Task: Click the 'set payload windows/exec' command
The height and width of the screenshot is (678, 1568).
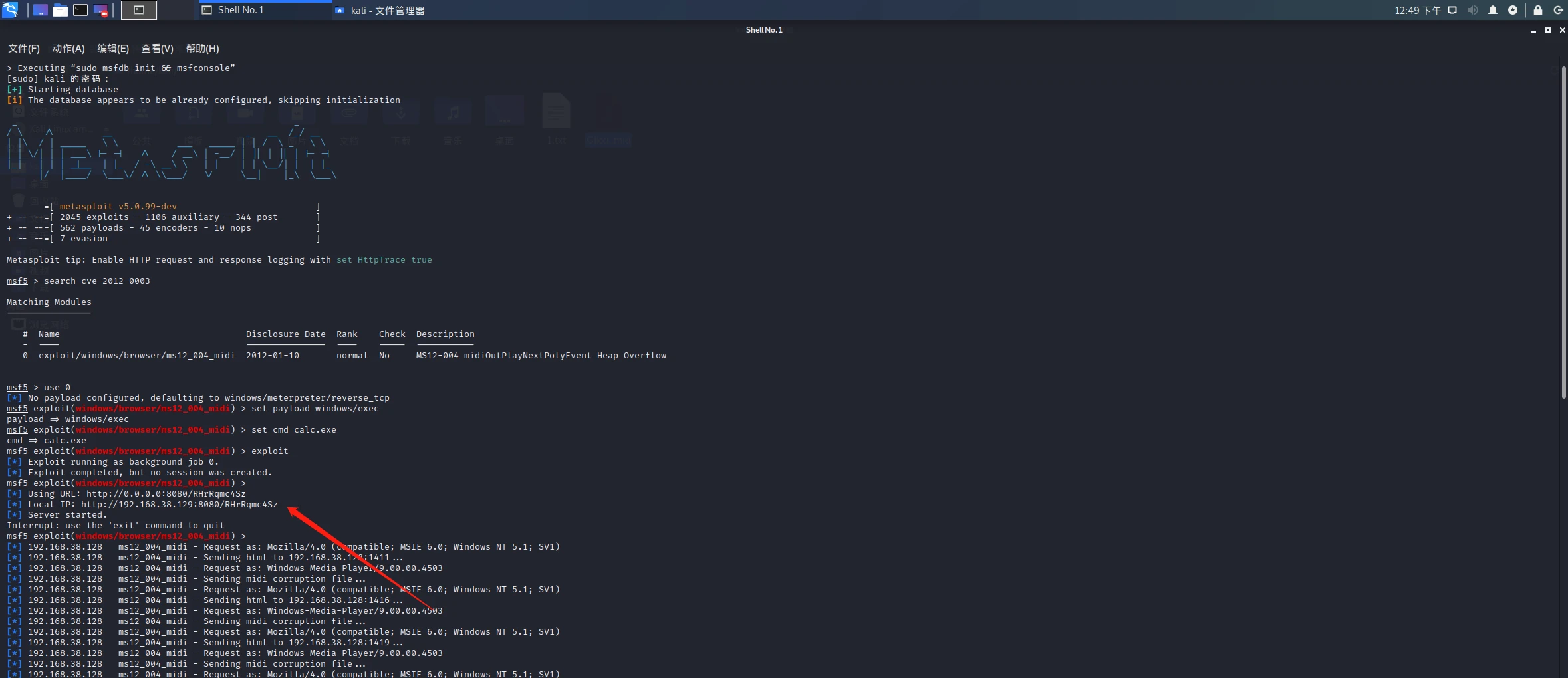Action: 315,409
